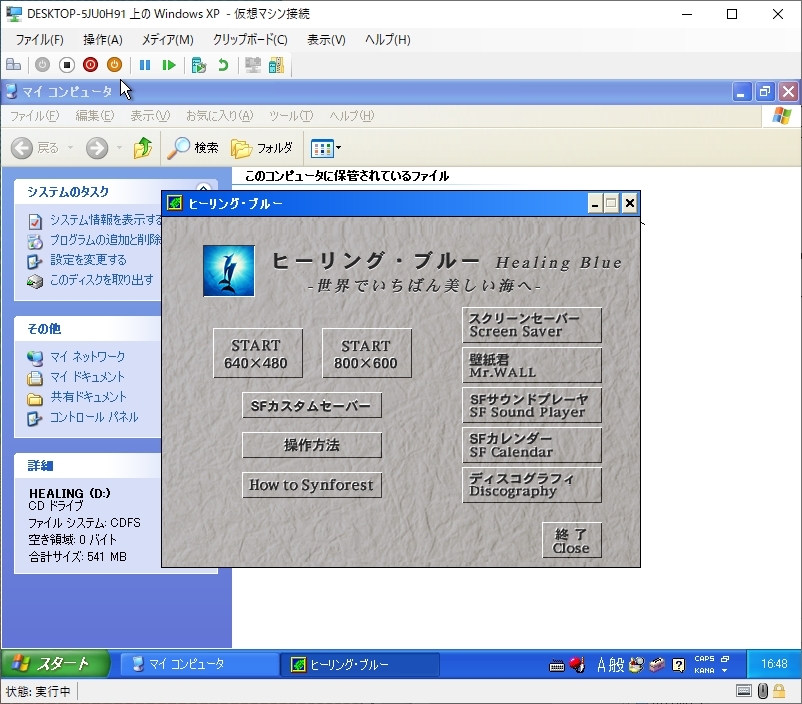Click プログラムの追加と削除 link
The width and height of the screenshot is (802, 704).
coord(106,240)
